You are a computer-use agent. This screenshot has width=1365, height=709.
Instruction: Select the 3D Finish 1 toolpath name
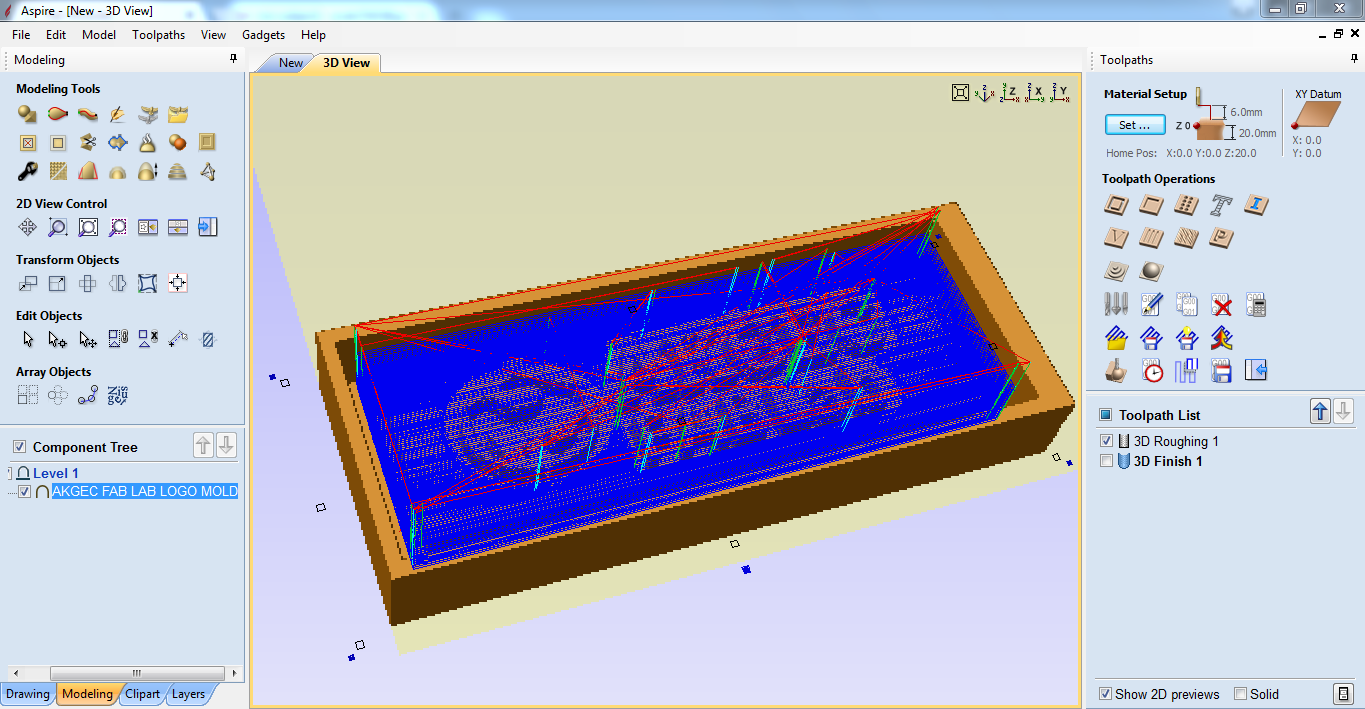pyautogui.click(x=1168, y=461)
